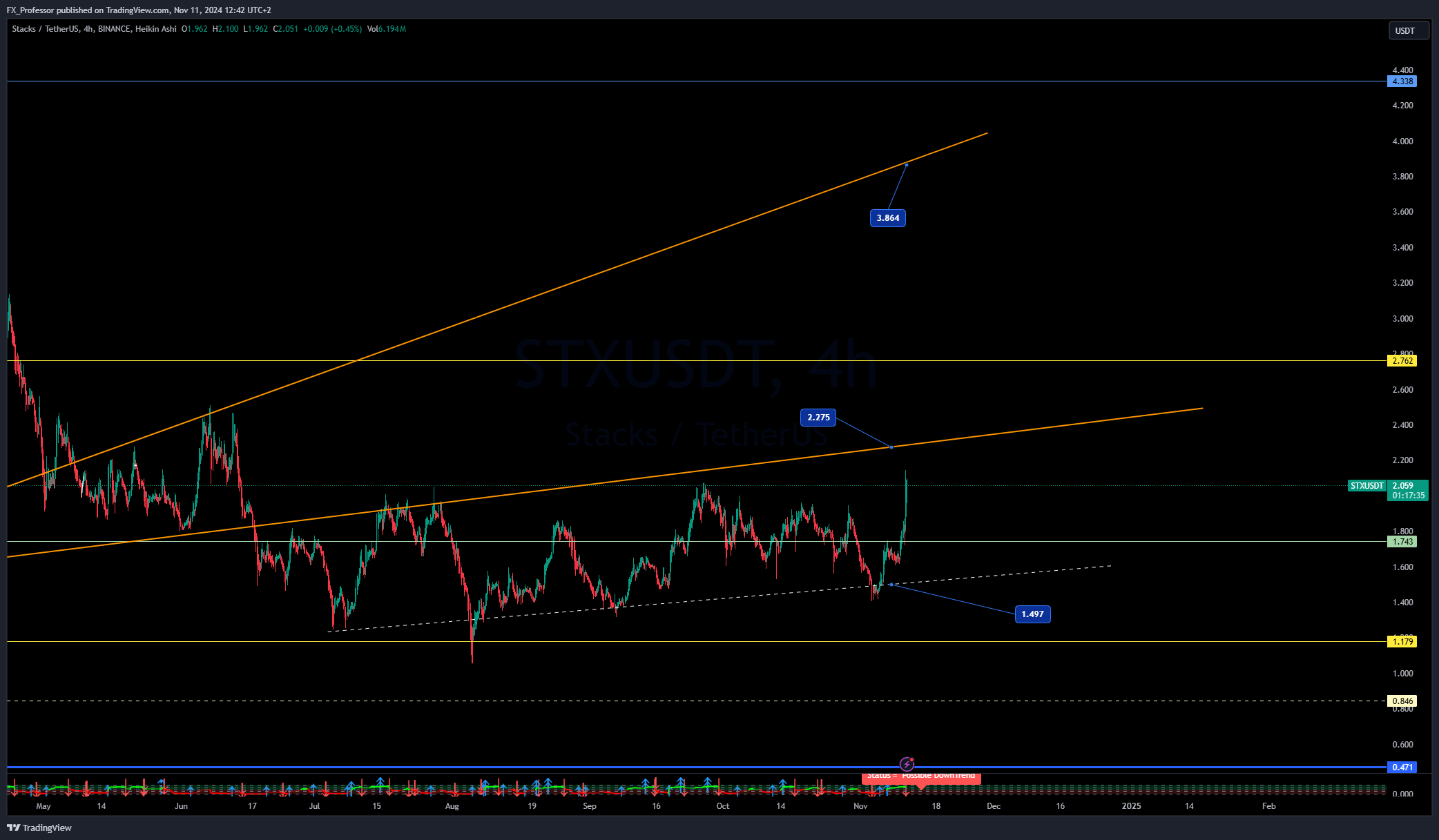
Task: Click the FX_Professor published header text
Action: click(x=138, y=10)
